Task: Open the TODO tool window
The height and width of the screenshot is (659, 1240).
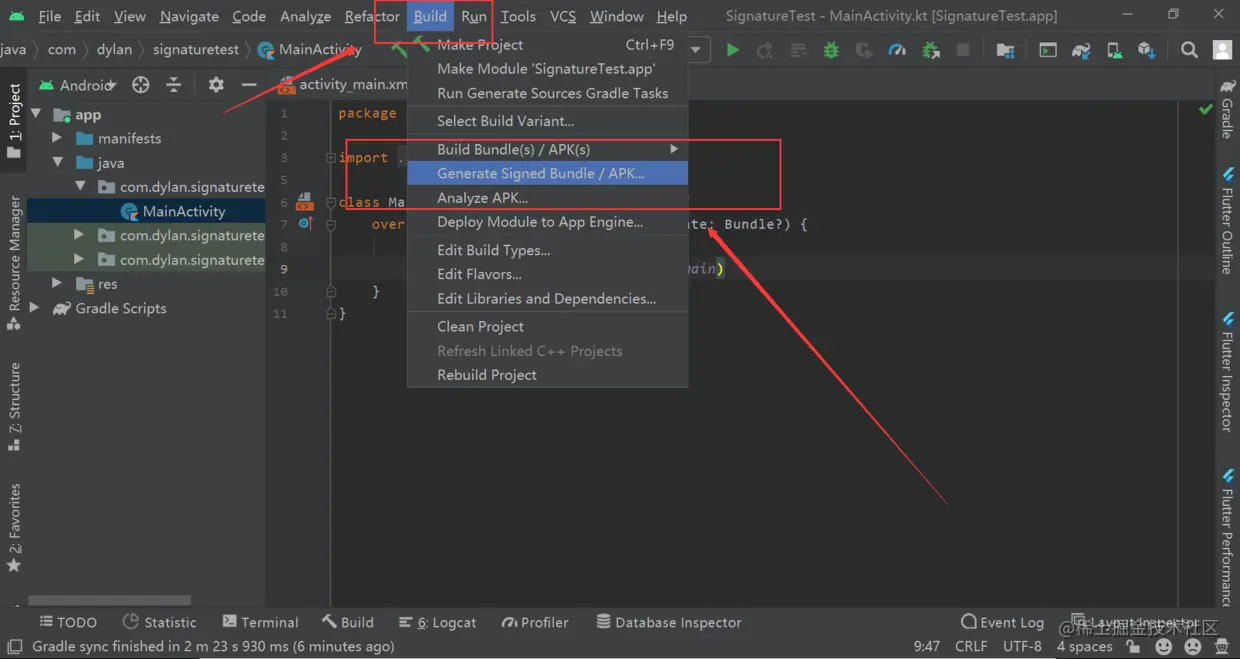Action: (67, 622)
